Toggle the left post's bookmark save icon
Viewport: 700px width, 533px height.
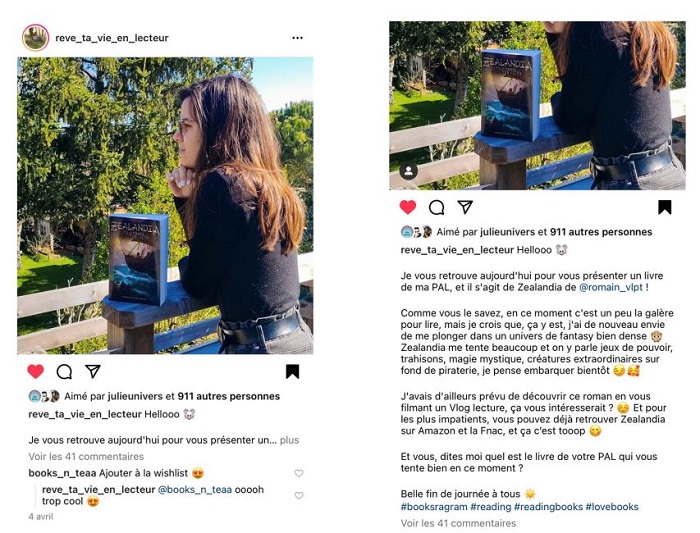click(292, 371)
